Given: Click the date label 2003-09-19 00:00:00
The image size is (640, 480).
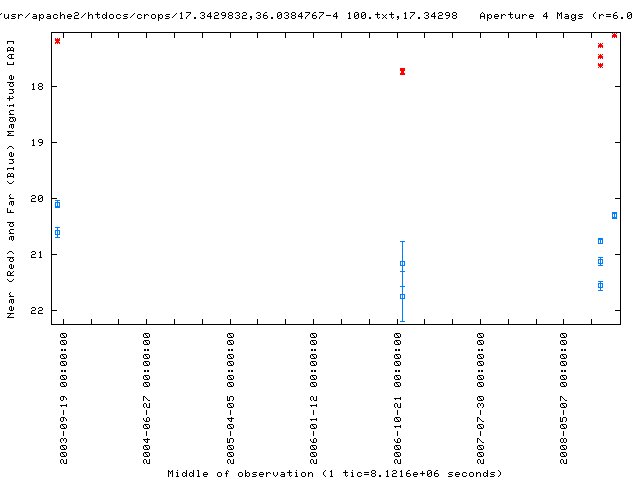Looking at the screenshot, I should pyautogui.click(x=64, y=398).
